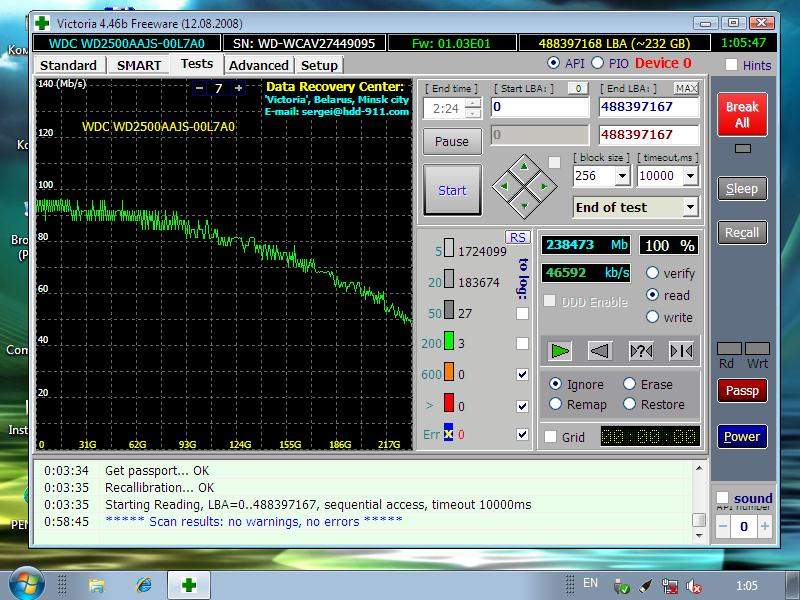Click the forward sequential scan play icon
The height and width of the screenshot is (600, 800).
[x=560, y=350]
